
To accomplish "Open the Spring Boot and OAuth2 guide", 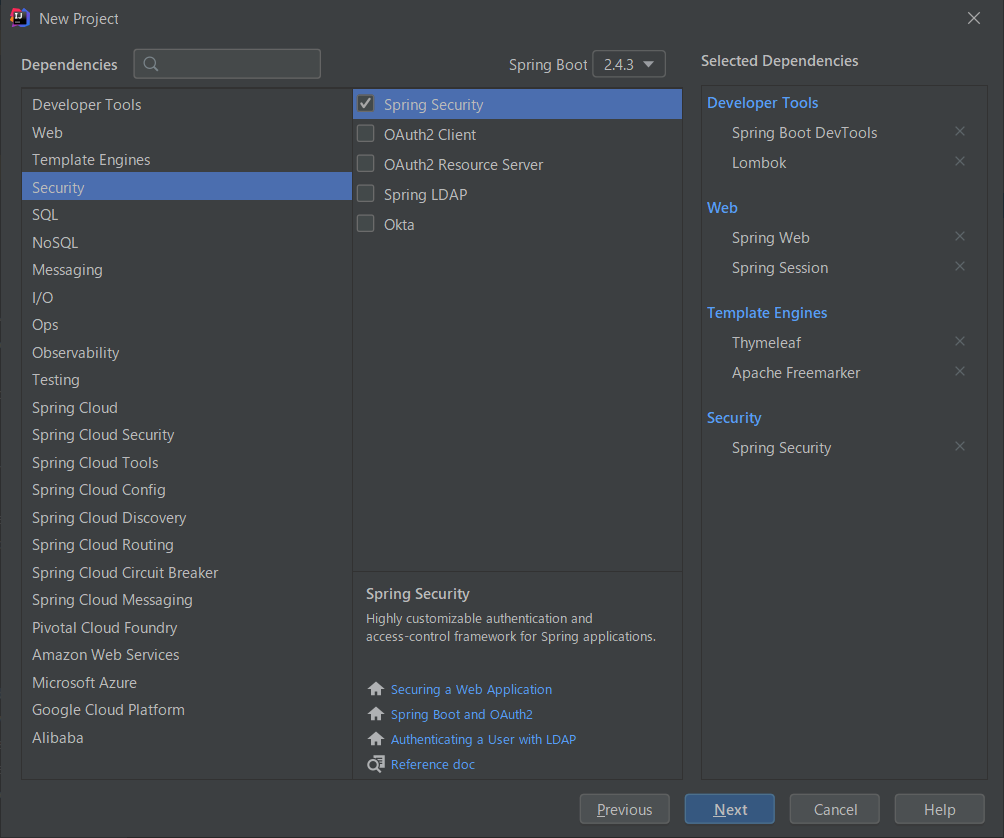I will (462, 714).
